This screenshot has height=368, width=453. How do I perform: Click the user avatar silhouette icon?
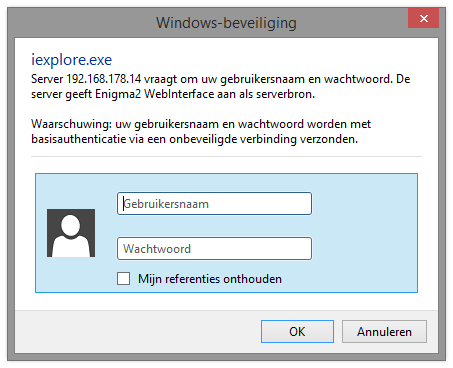coord(71,233)
